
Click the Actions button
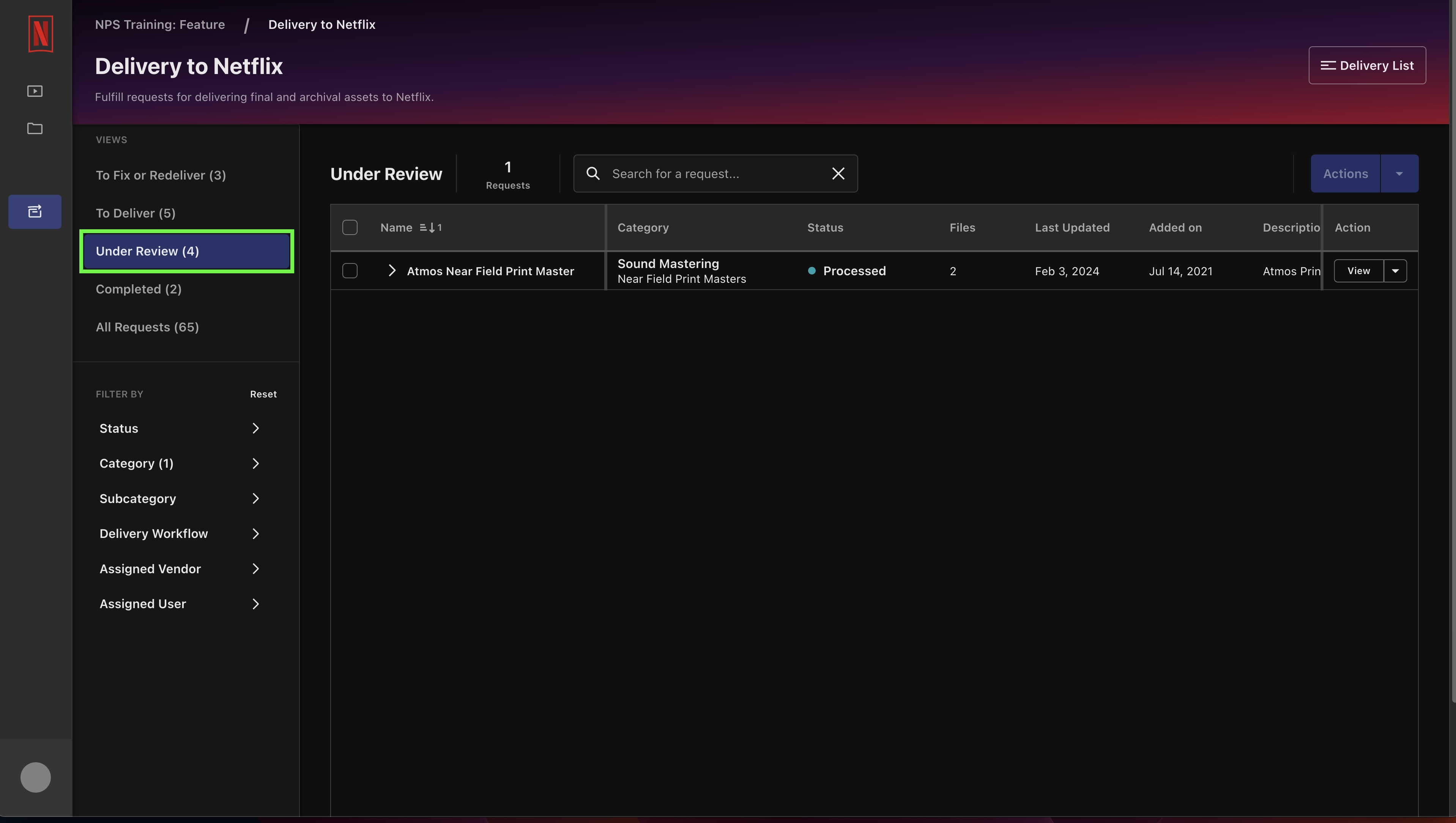(x=1346, y=173)
